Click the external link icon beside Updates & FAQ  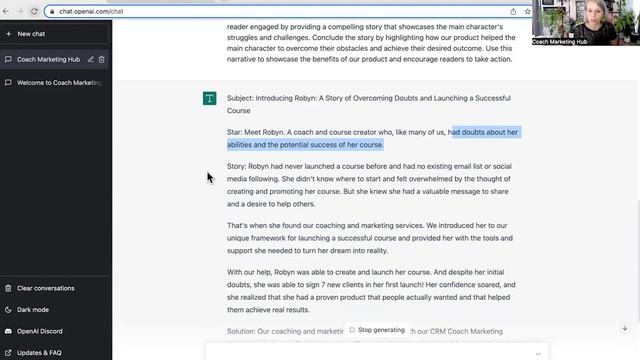click(x=8, y=353)
